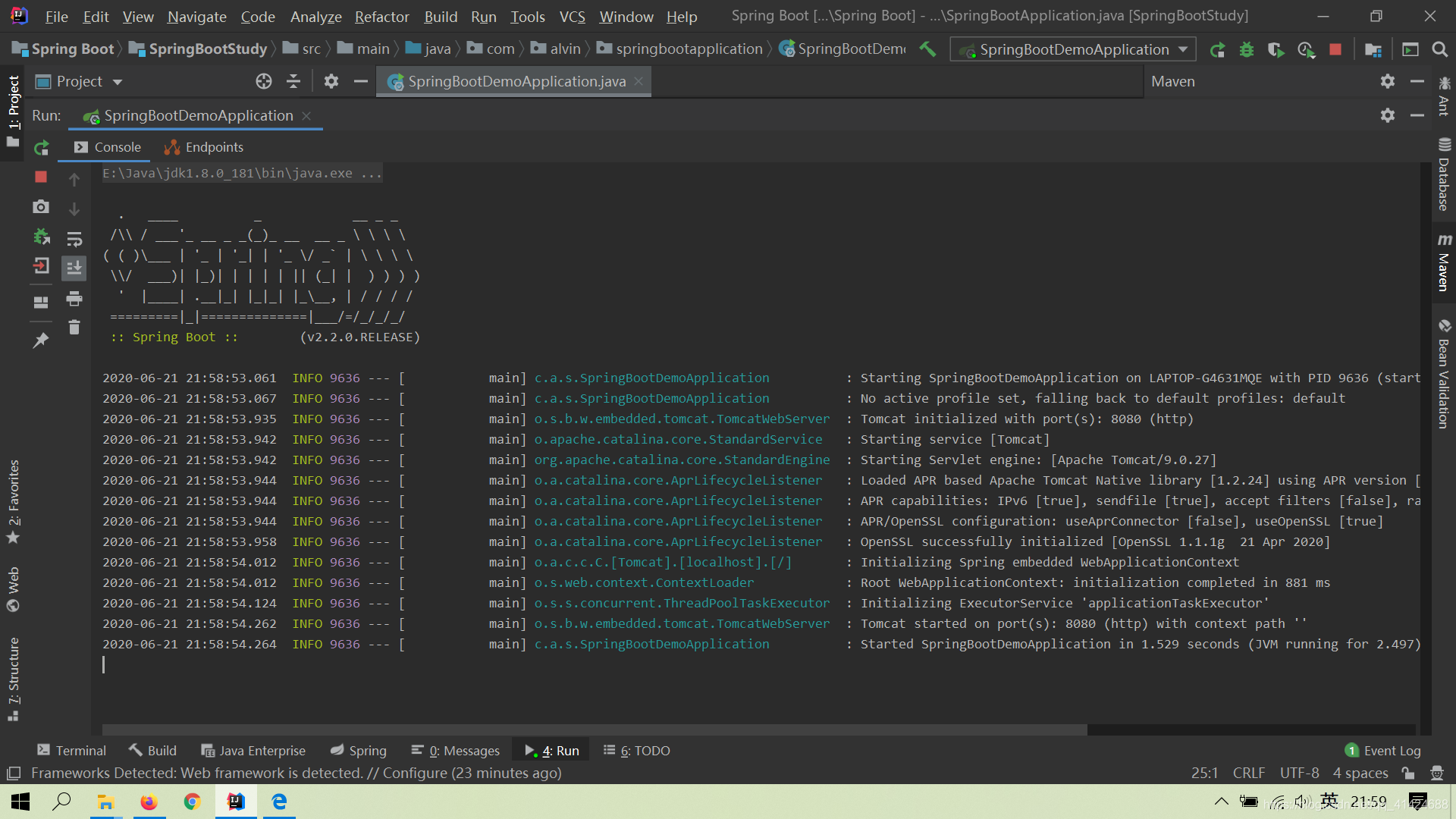Open Windows Start menu
1456x819 pixels.
[20, 802]
